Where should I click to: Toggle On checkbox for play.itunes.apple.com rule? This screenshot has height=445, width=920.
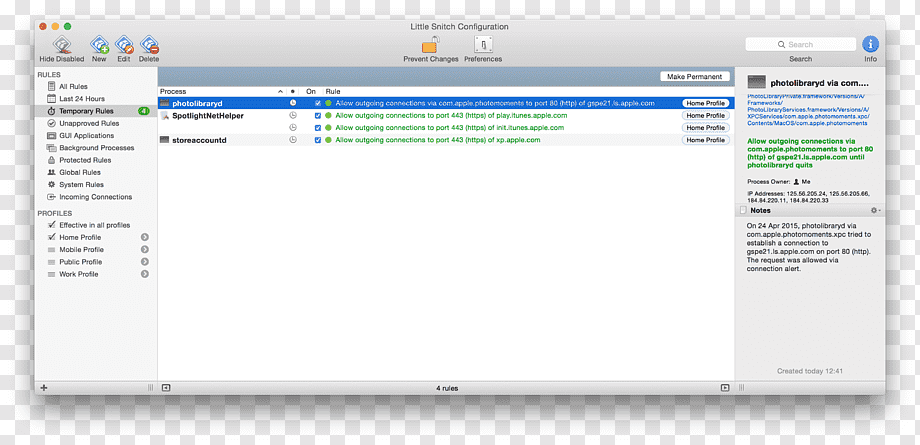pyautogui.click(x=318, y=116)
